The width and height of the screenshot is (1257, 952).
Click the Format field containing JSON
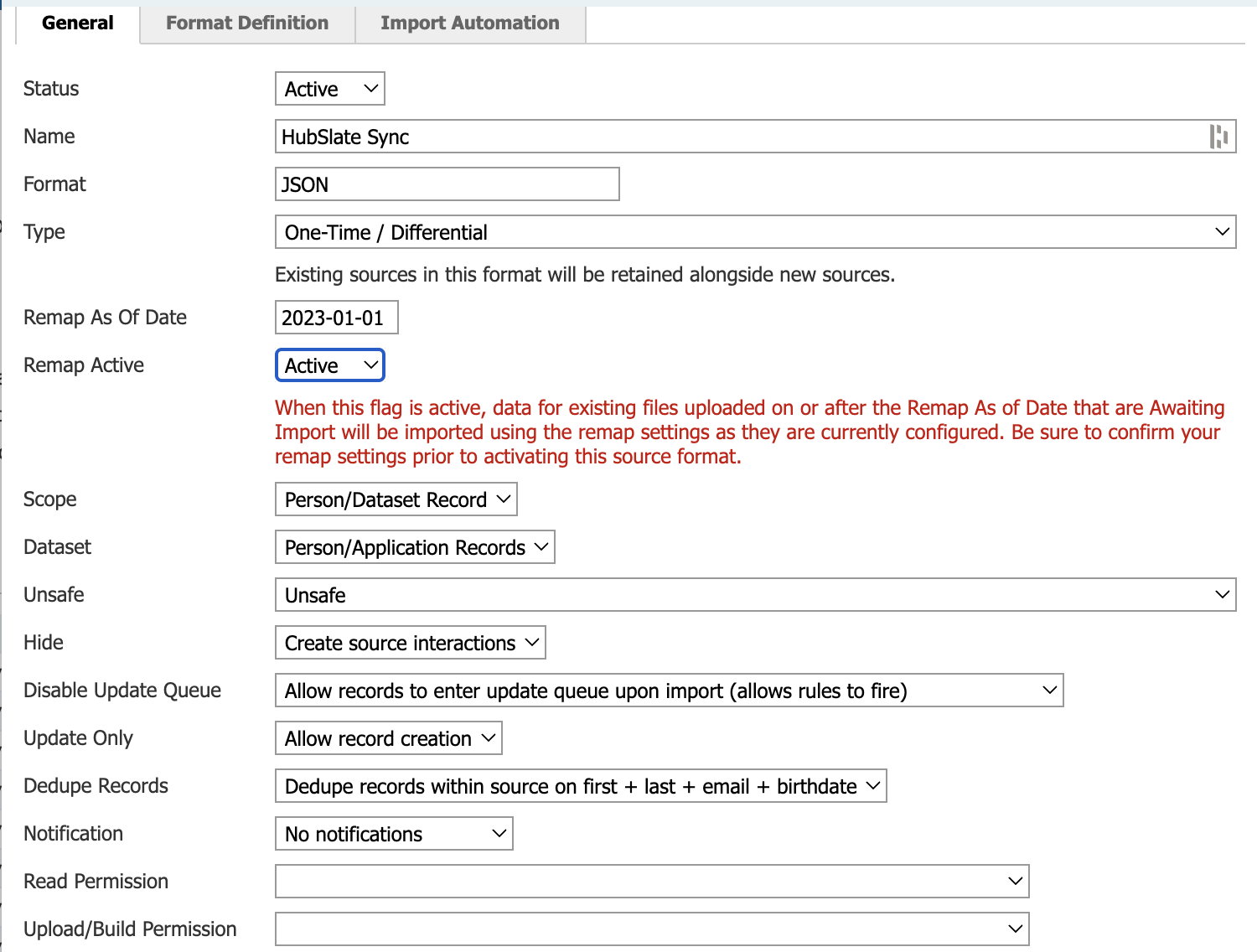point(447,184)
